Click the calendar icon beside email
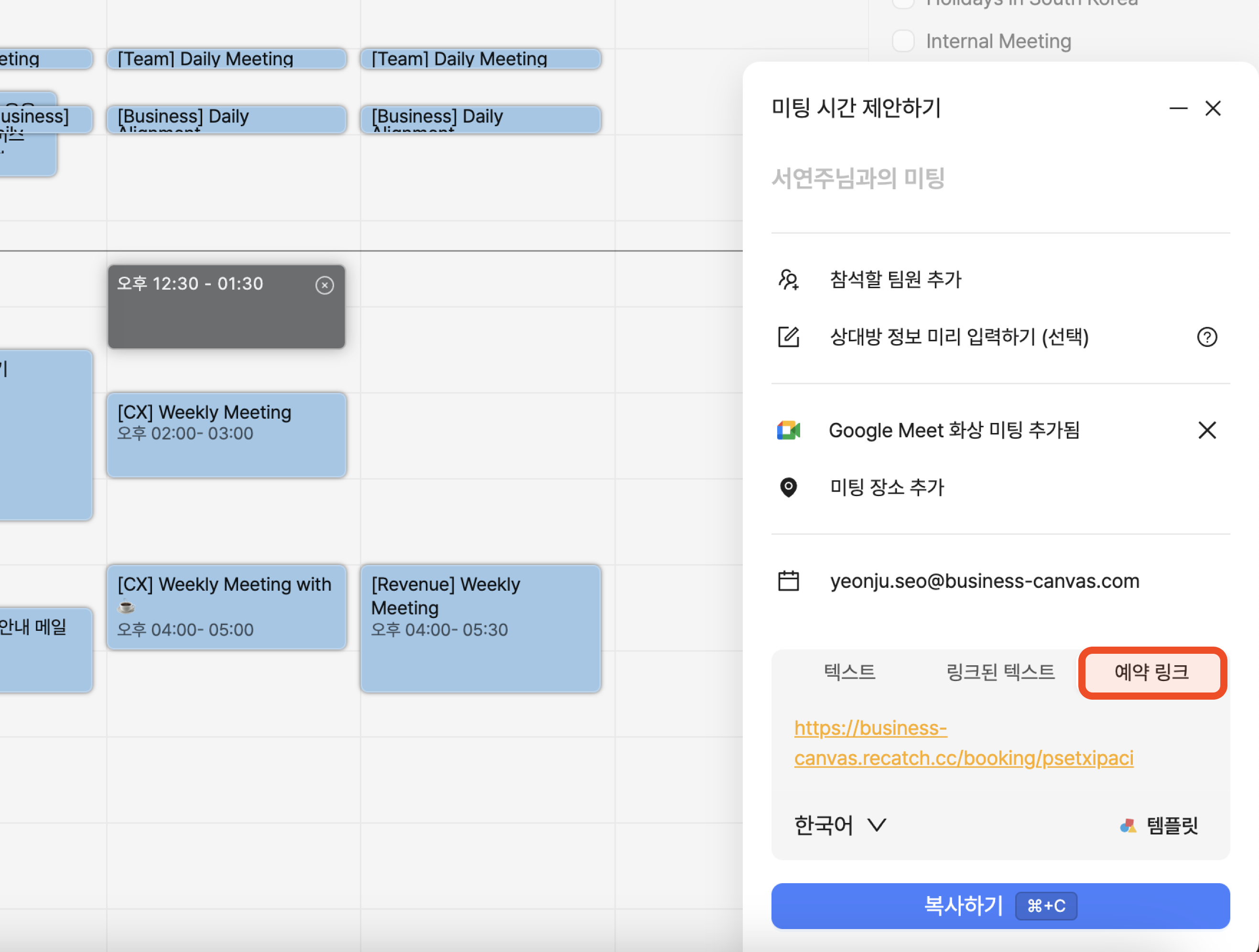The width and height of the screenshot is (1259, 952). point(788,581)
